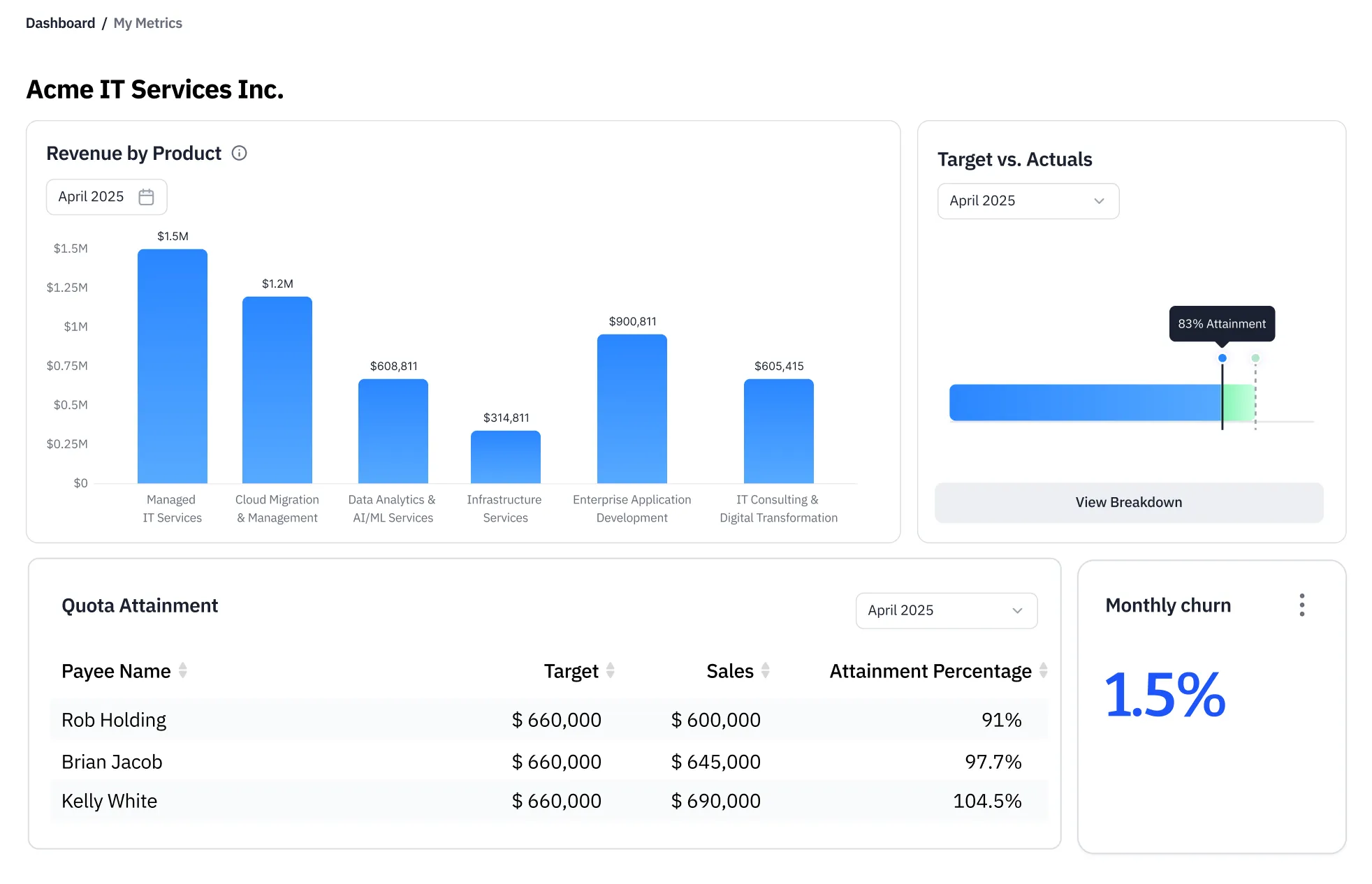Select the Rob Holding row name
Image resolution: width=1372 pixels, height=884 pixels.
coord(114,720)
